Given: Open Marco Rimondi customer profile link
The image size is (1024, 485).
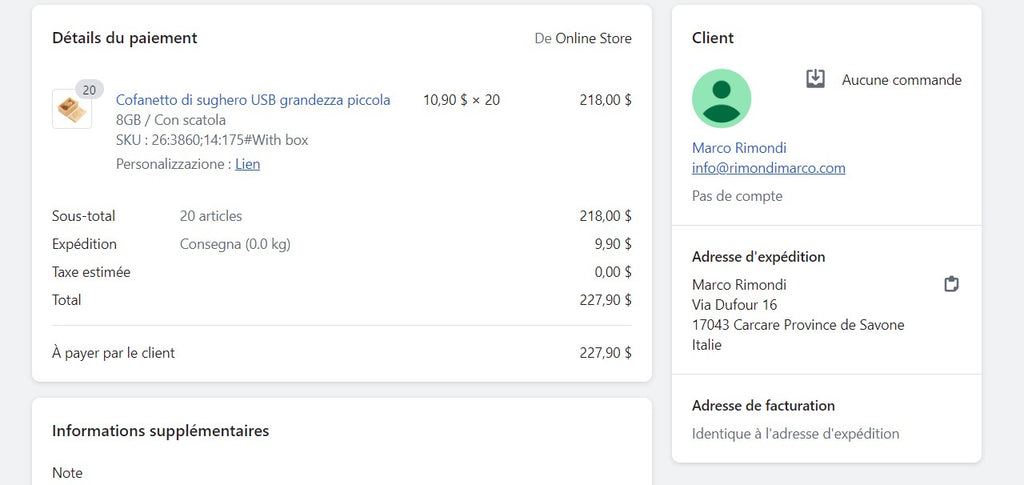Looking at the screenshot, I should coord(739,148).
